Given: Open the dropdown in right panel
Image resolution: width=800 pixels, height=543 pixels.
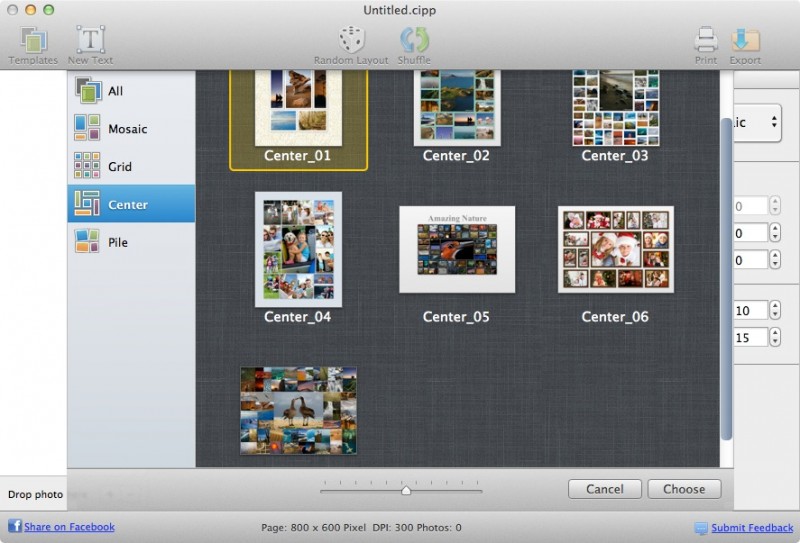Looking at the screenshot, I should click(x=758, y=123).
